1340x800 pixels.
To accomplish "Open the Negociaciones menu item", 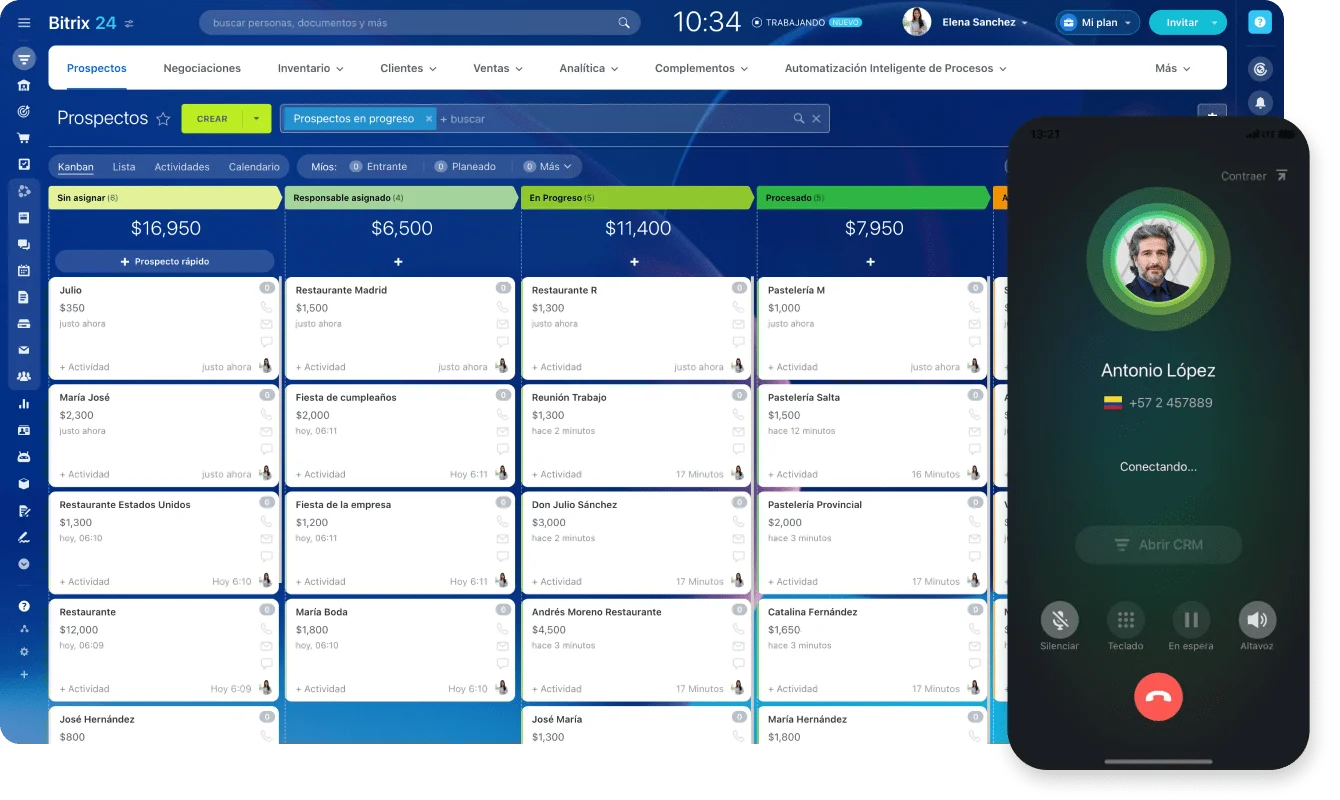I will tap(202, 68).
